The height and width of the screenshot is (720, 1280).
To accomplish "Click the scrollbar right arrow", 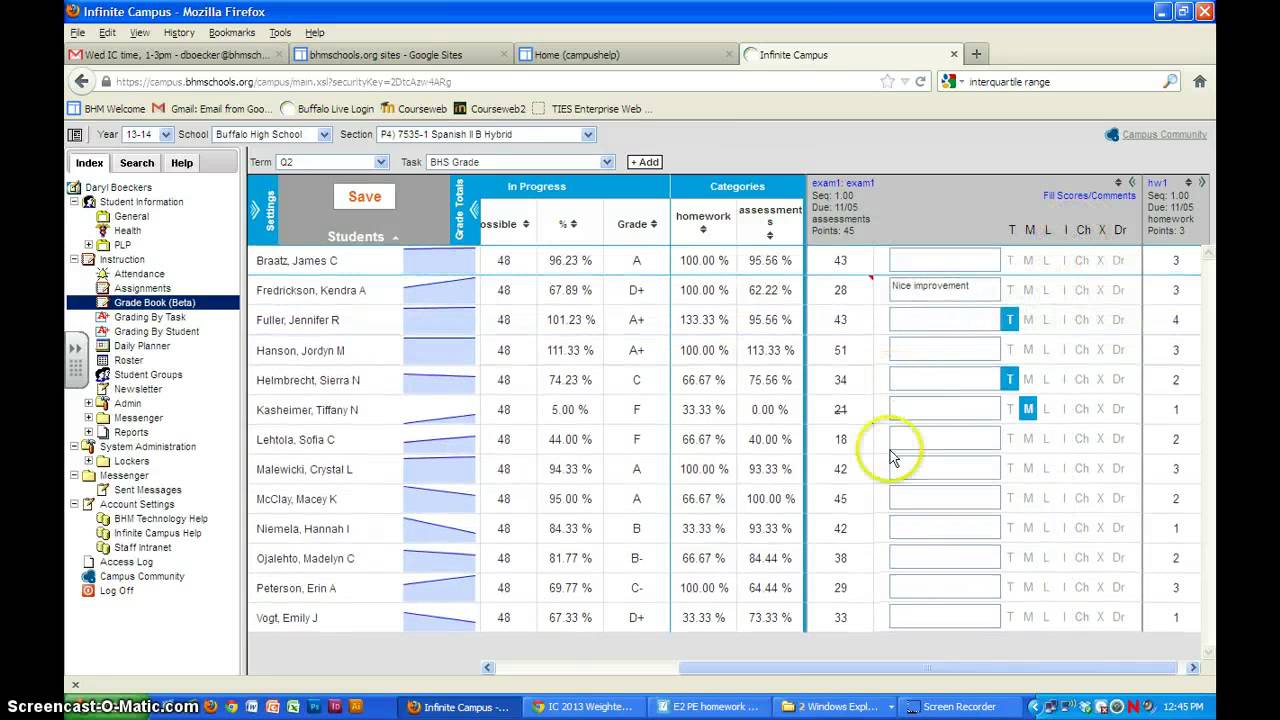I will pos(1192,668).
